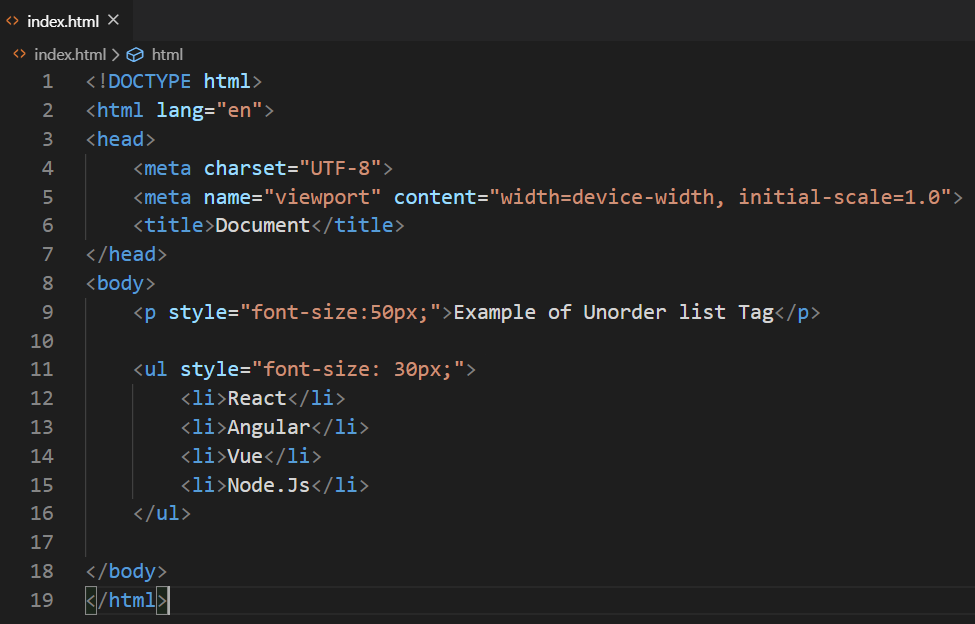This screenshot has height=624, width=975.
Task: Click the text Example of Unorder list Tag
Action: (614, 312)
